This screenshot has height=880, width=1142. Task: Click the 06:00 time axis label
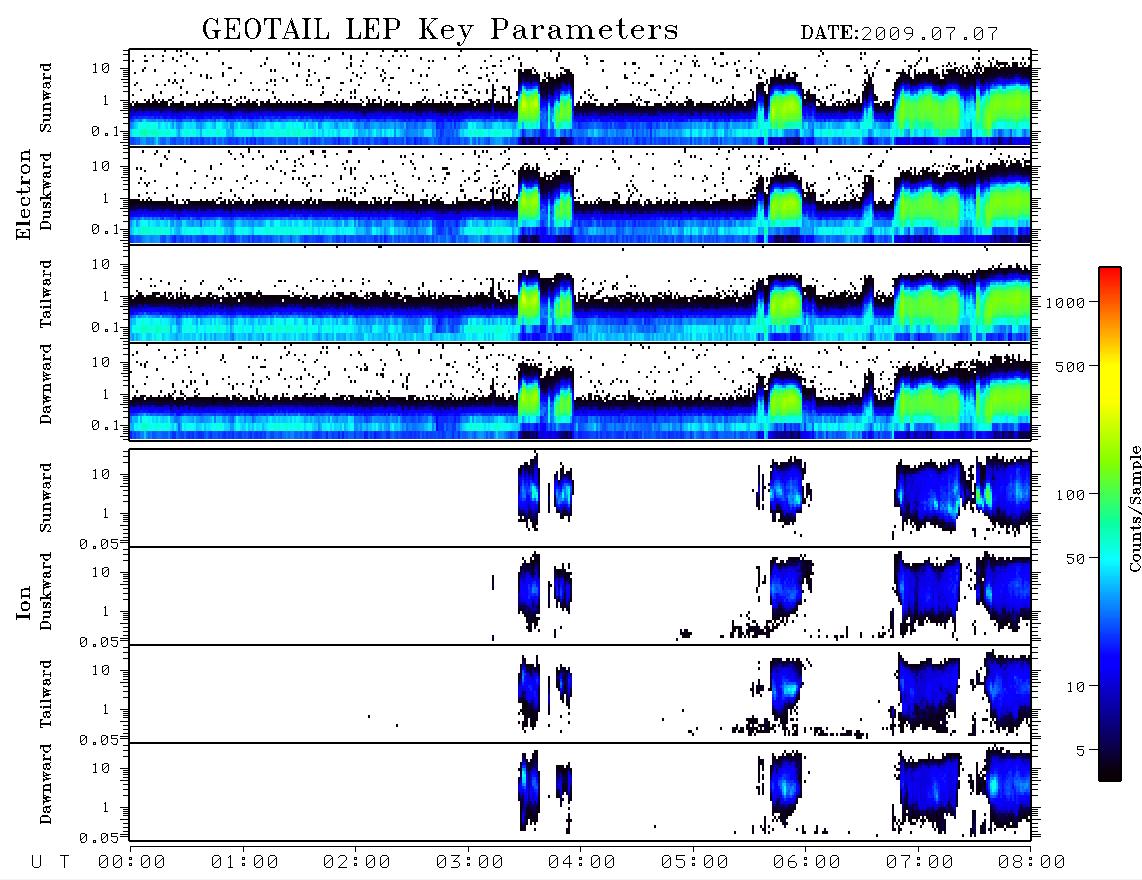pos(806,863)
